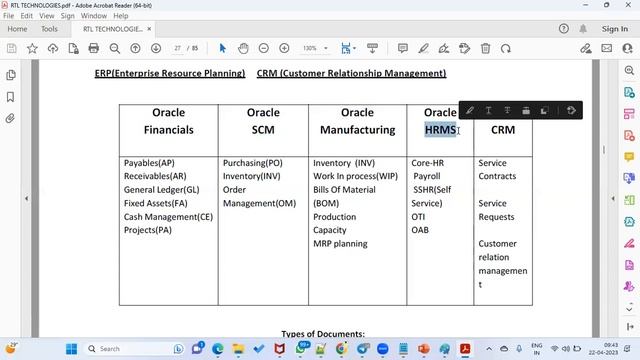
Task: Collapse the right tools pane arrow
Action: click(x=613, y=198)
